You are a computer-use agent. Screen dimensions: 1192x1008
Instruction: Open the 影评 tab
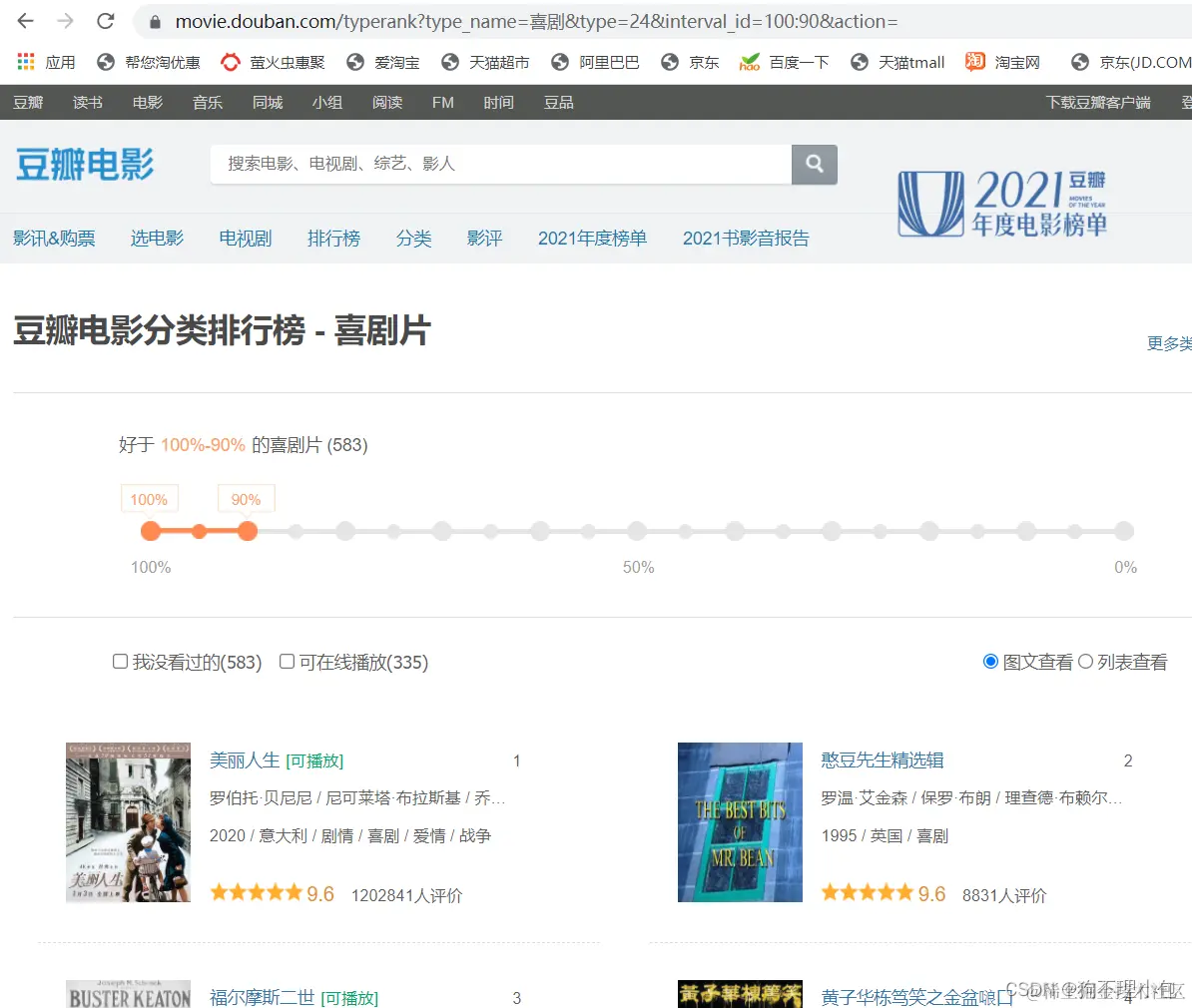point(485,238)
